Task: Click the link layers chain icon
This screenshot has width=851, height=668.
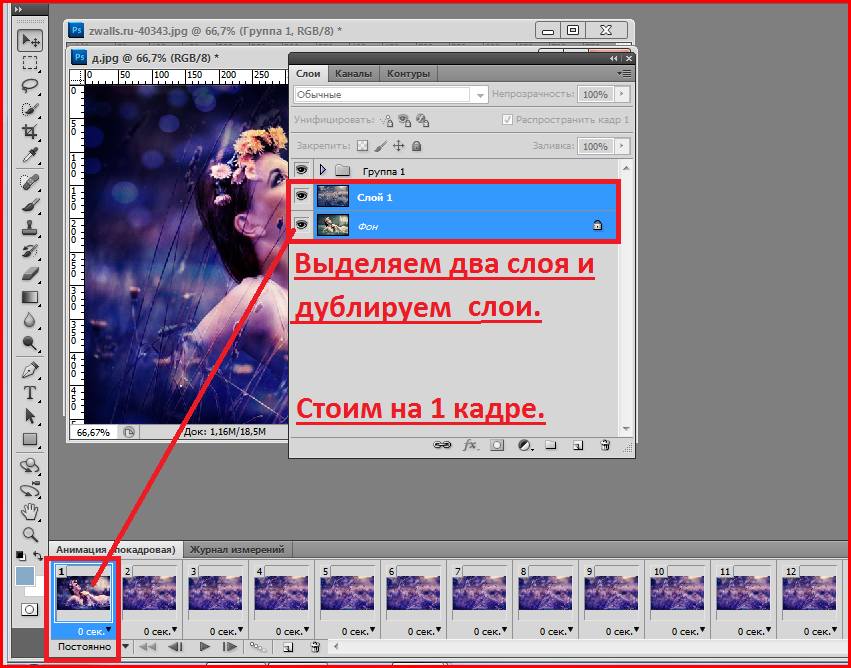Action: (442, 445)
